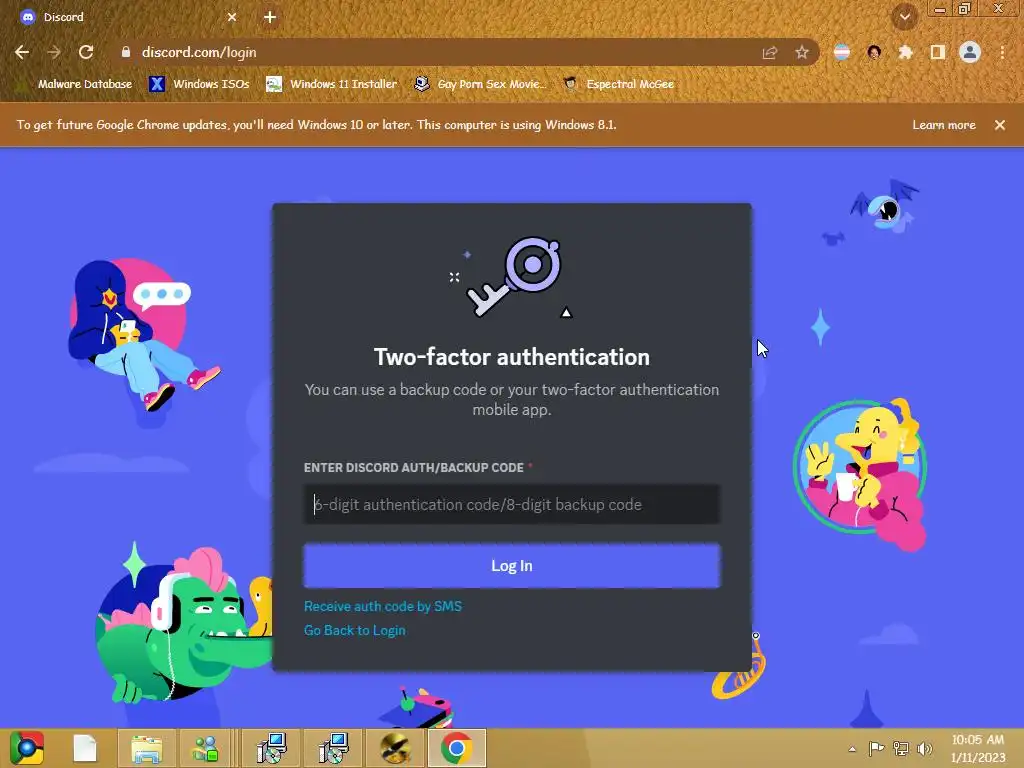Click the share page icon in address bar
This screenshot has height=768, width=1024.
point(770,52)
